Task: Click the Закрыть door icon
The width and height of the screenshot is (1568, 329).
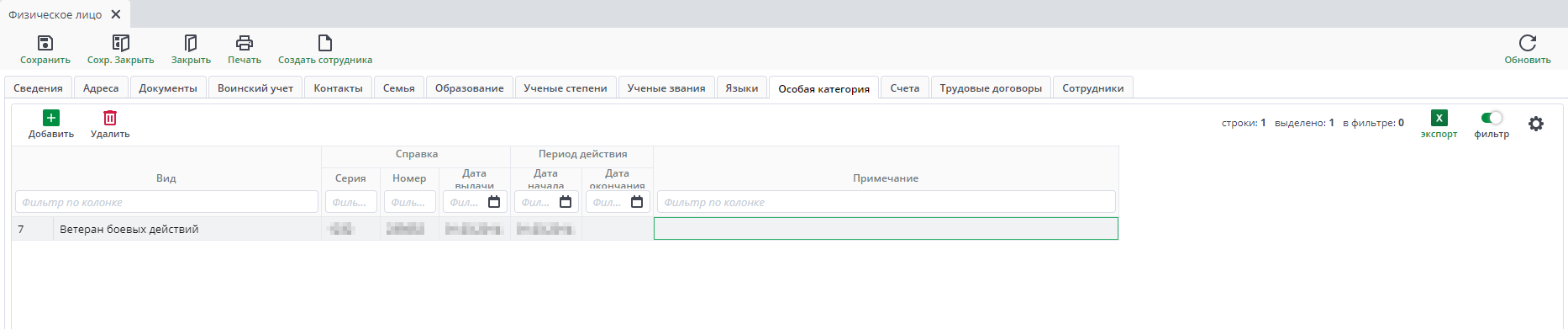Action: click(x=191, y=43)
